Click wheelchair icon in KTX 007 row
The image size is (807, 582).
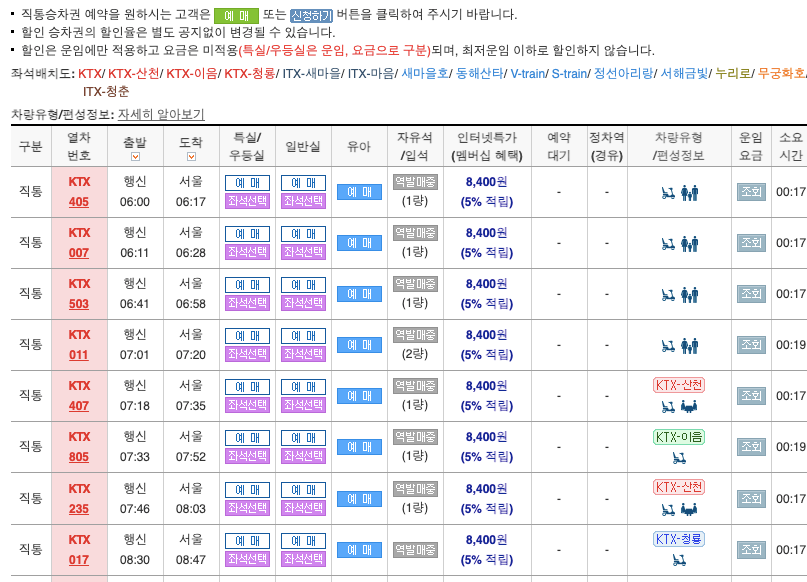pos(668,244)
